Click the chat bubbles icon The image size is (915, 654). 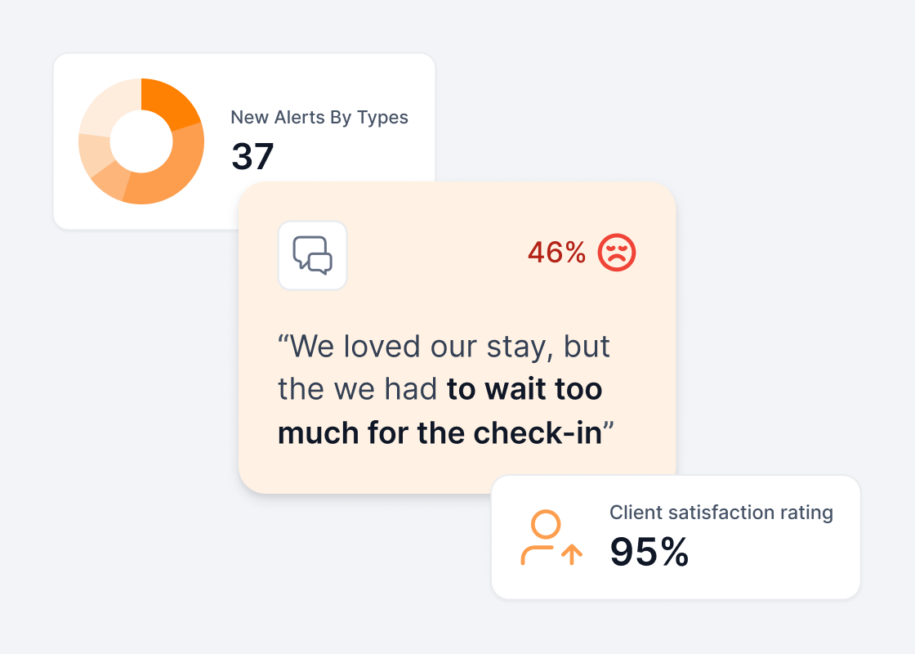click(313, 256)
